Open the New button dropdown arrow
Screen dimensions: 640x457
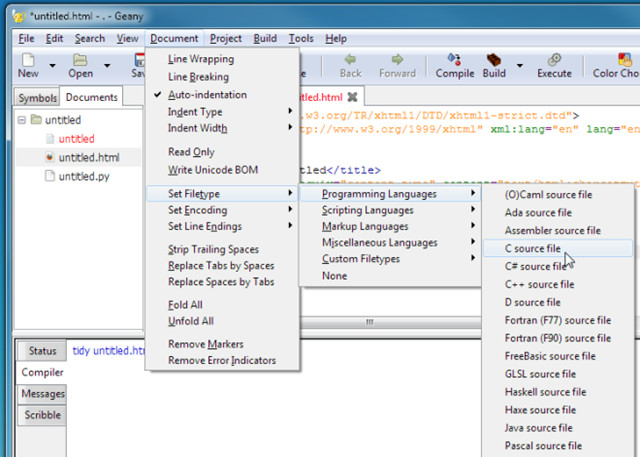[52, 65]
